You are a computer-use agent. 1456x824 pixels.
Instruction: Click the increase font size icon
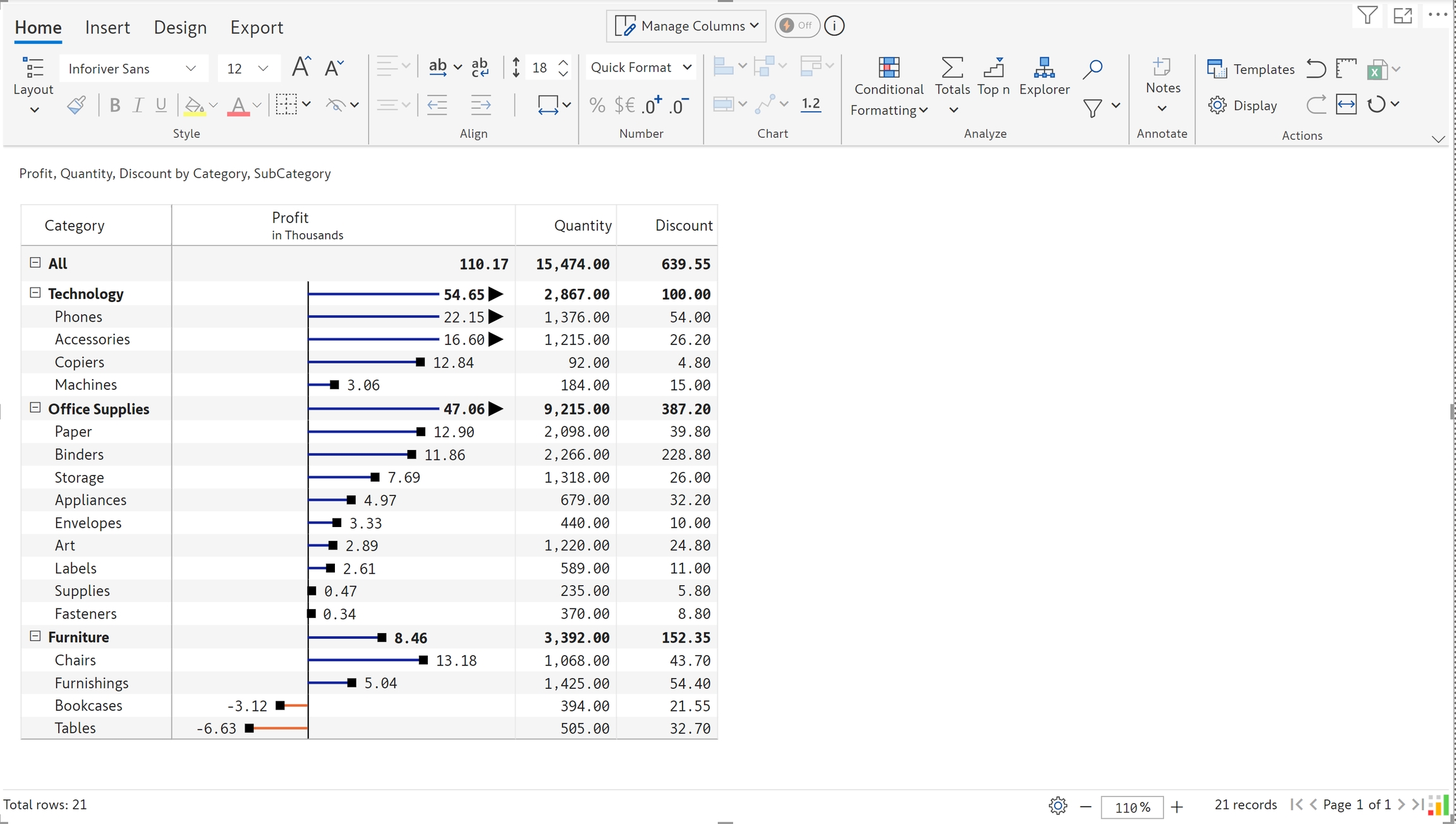[301, 67]
